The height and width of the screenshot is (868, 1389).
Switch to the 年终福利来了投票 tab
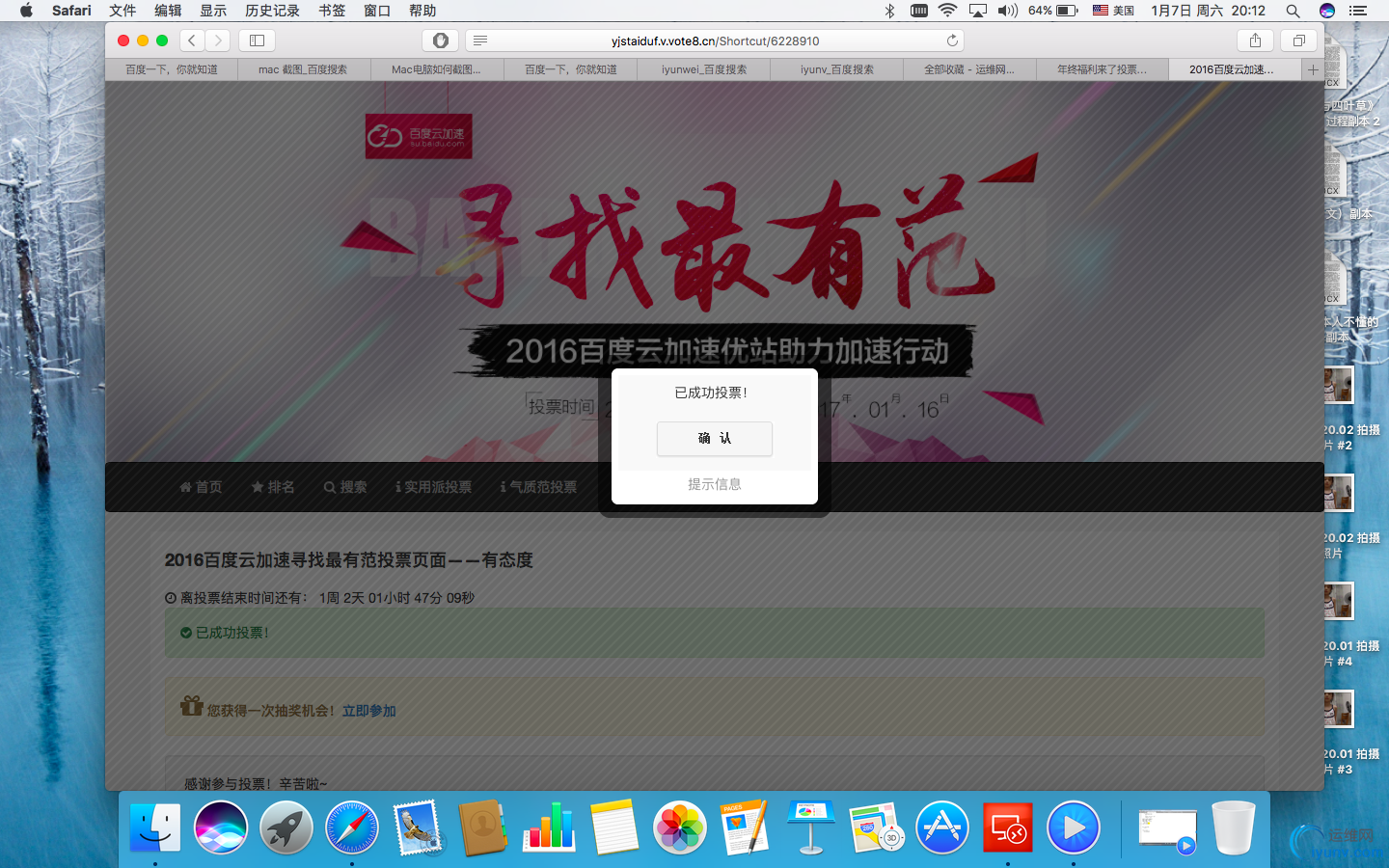1103,69
